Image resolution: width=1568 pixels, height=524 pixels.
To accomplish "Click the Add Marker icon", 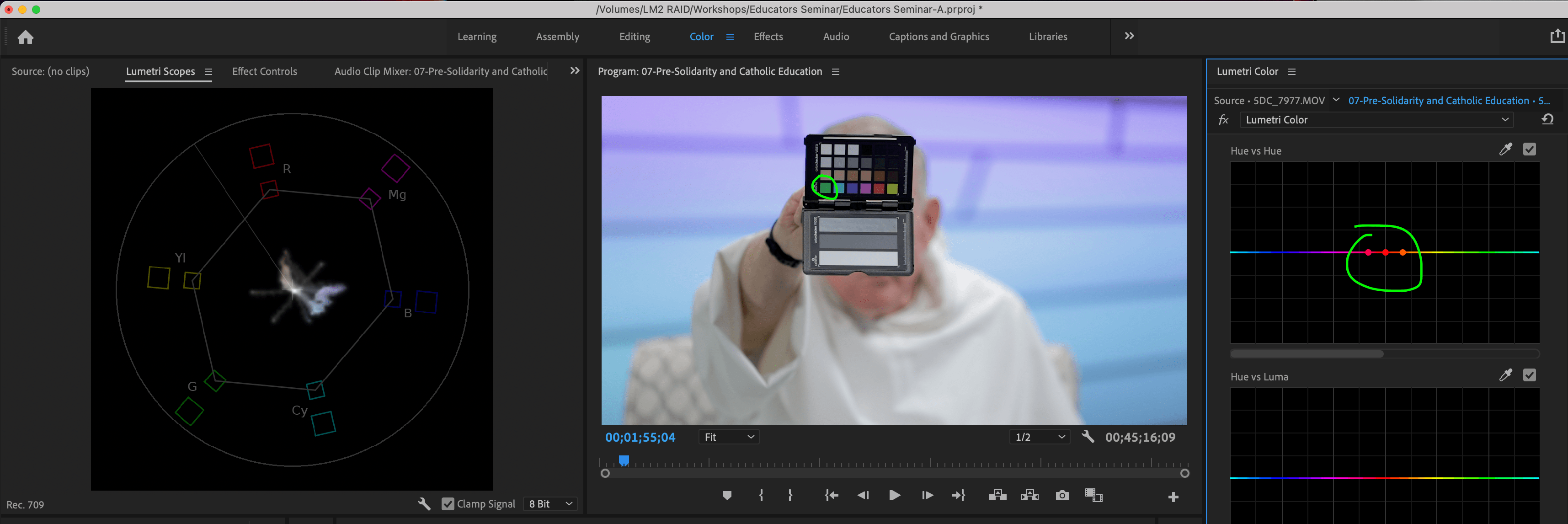I will pos(727,495).
